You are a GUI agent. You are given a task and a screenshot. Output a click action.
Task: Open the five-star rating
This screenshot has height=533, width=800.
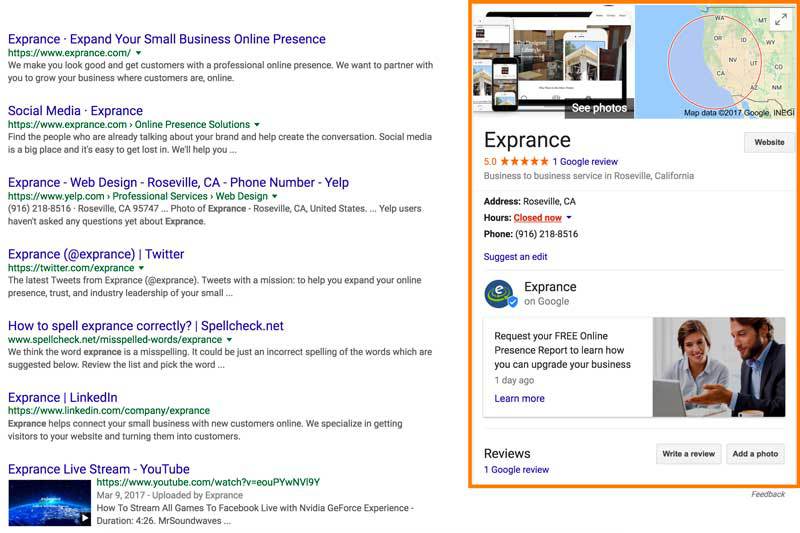point(524,162)
